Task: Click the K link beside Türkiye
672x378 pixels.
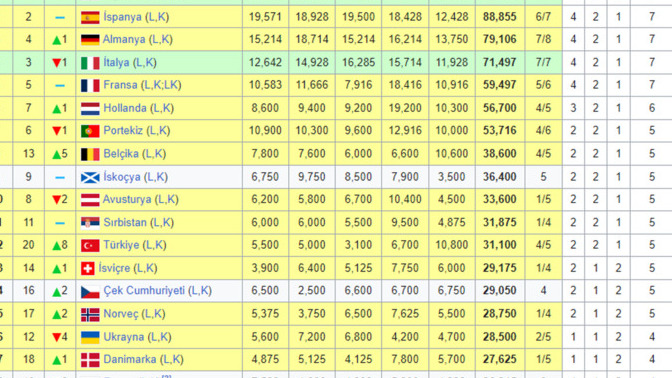Action: coord(159,246)
